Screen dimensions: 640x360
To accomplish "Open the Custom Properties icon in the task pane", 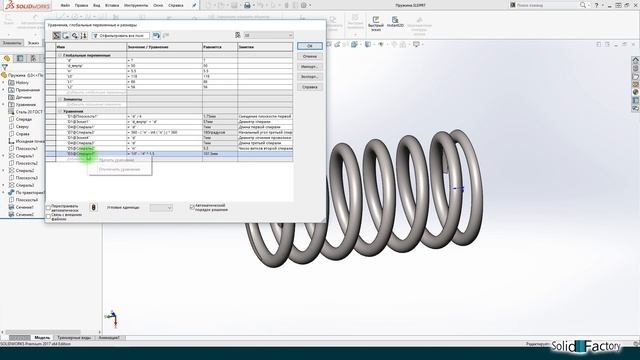I will (636, 100).
